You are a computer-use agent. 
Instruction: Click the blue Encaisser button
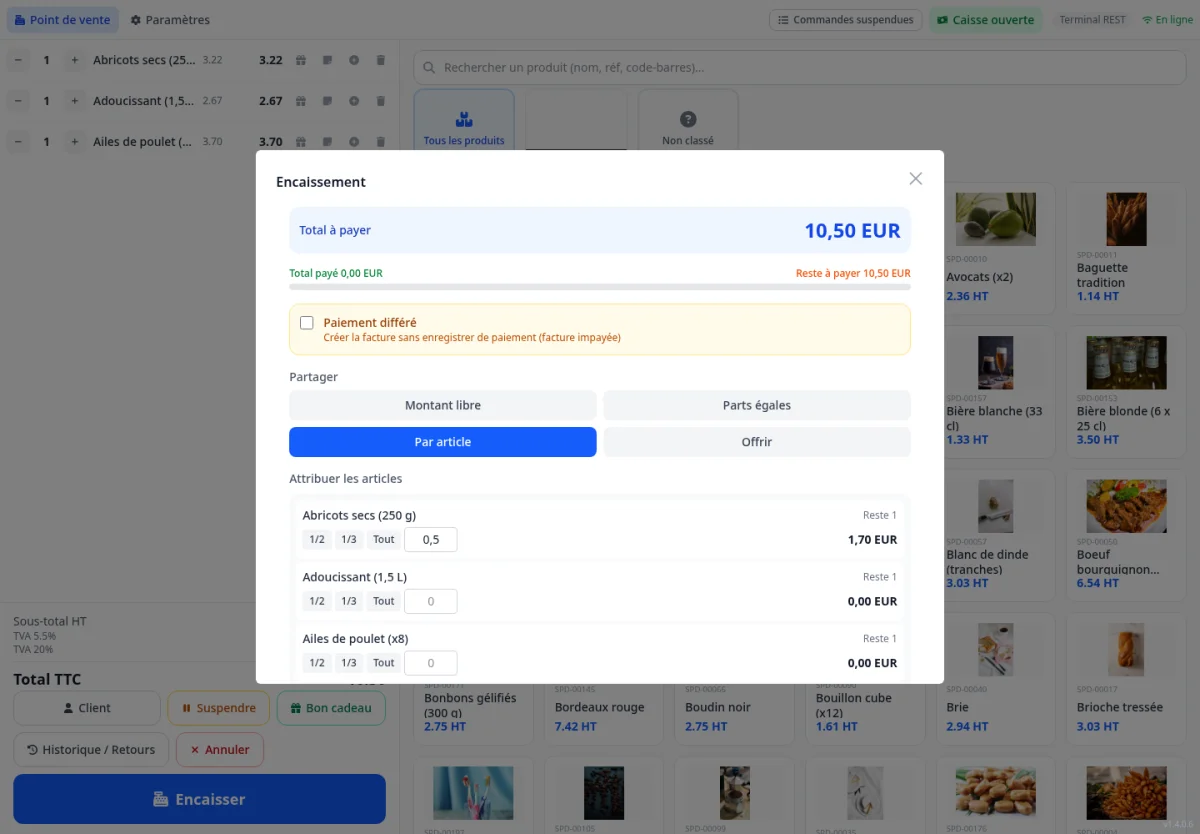click(199, 799)
